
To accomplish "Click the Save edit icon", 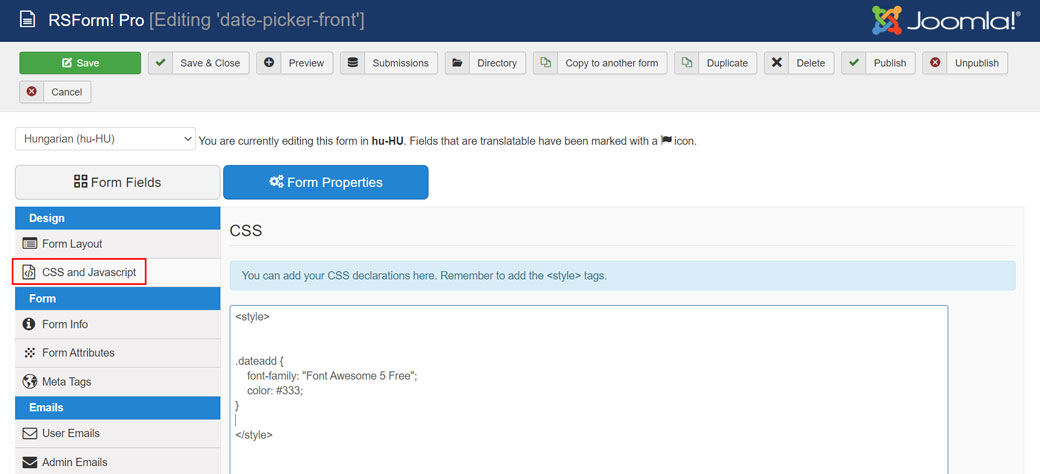I will coord(67,63).
